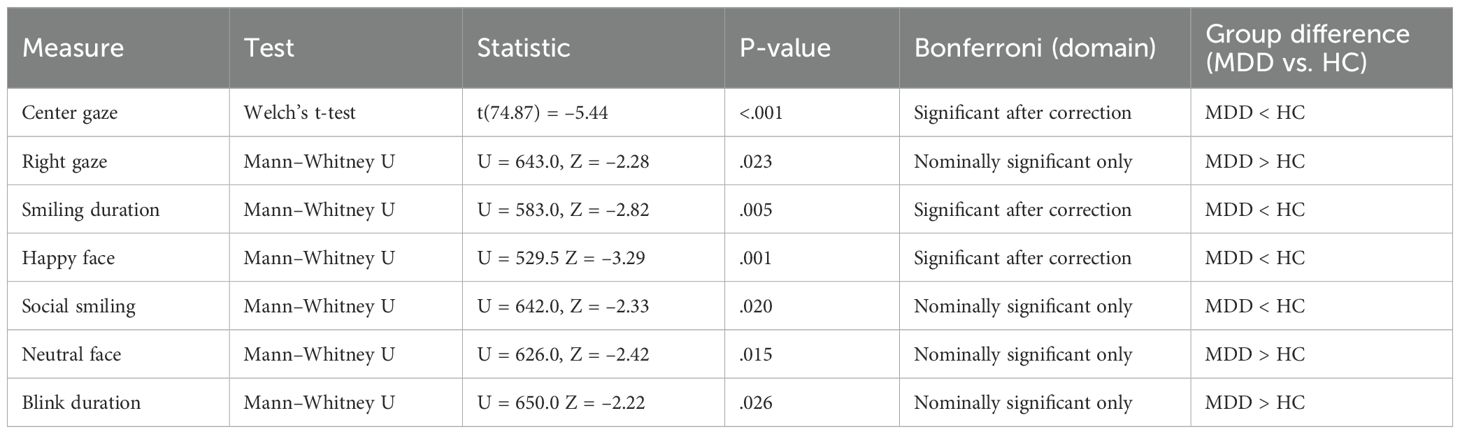This screenshot has height=434, width=1460.
Task: Click the Neutral face row label
Action: coord(72,355)
